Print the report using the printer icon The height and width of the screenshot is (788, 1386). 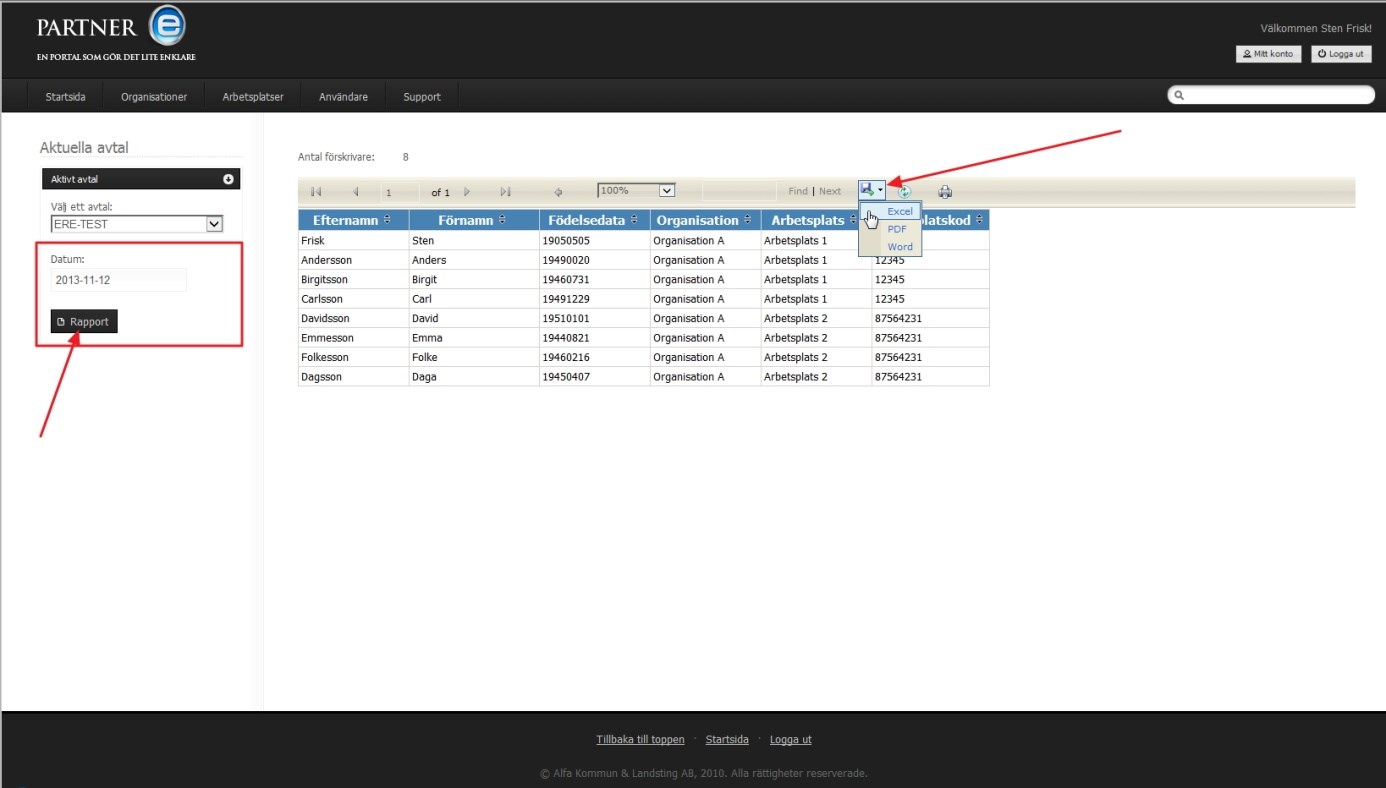coord(945,192)
